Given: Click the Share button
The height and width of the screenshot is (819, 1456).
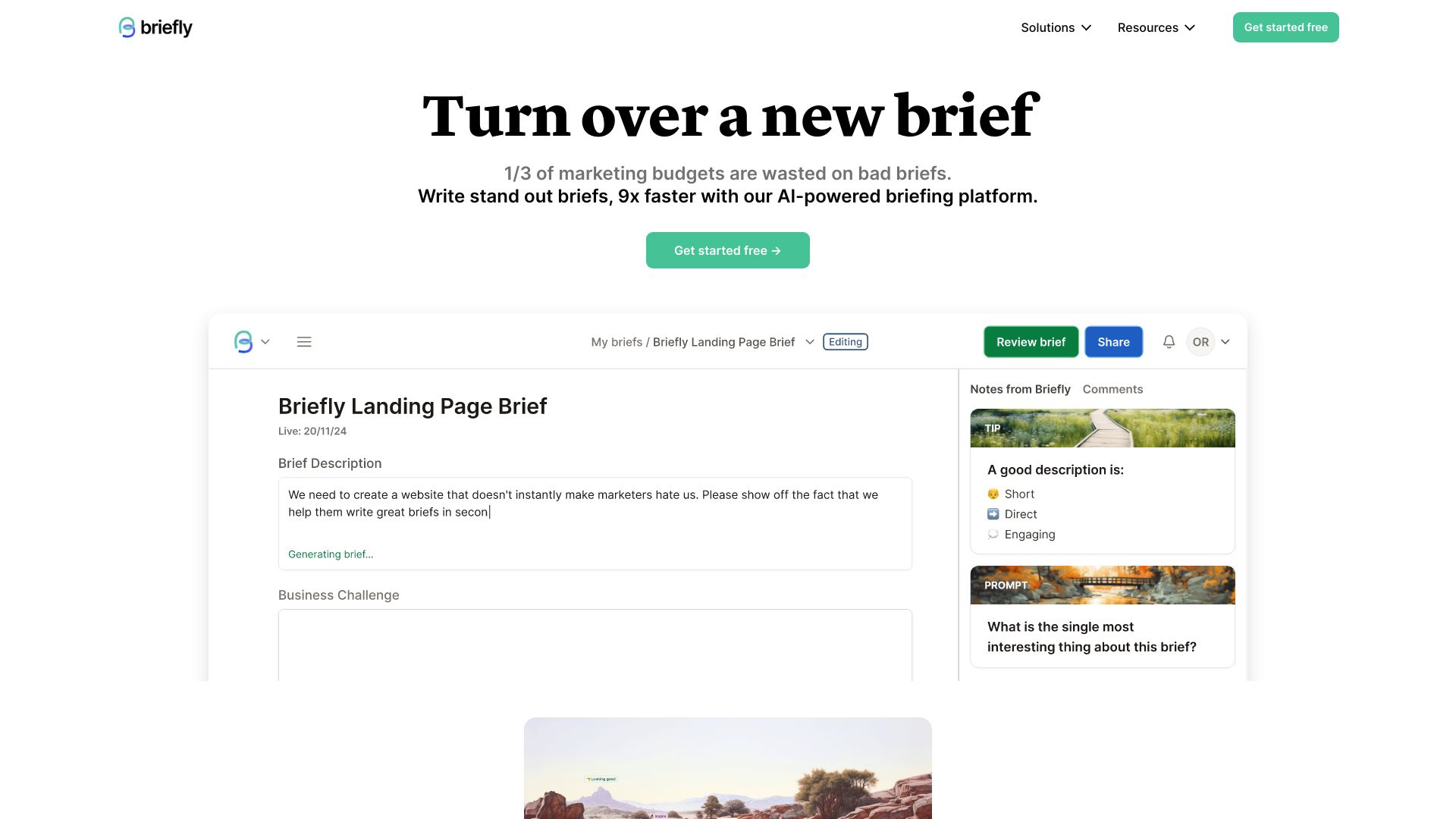Looking at the screenshot, I should pyautogui.click(x=1113, y=341).
